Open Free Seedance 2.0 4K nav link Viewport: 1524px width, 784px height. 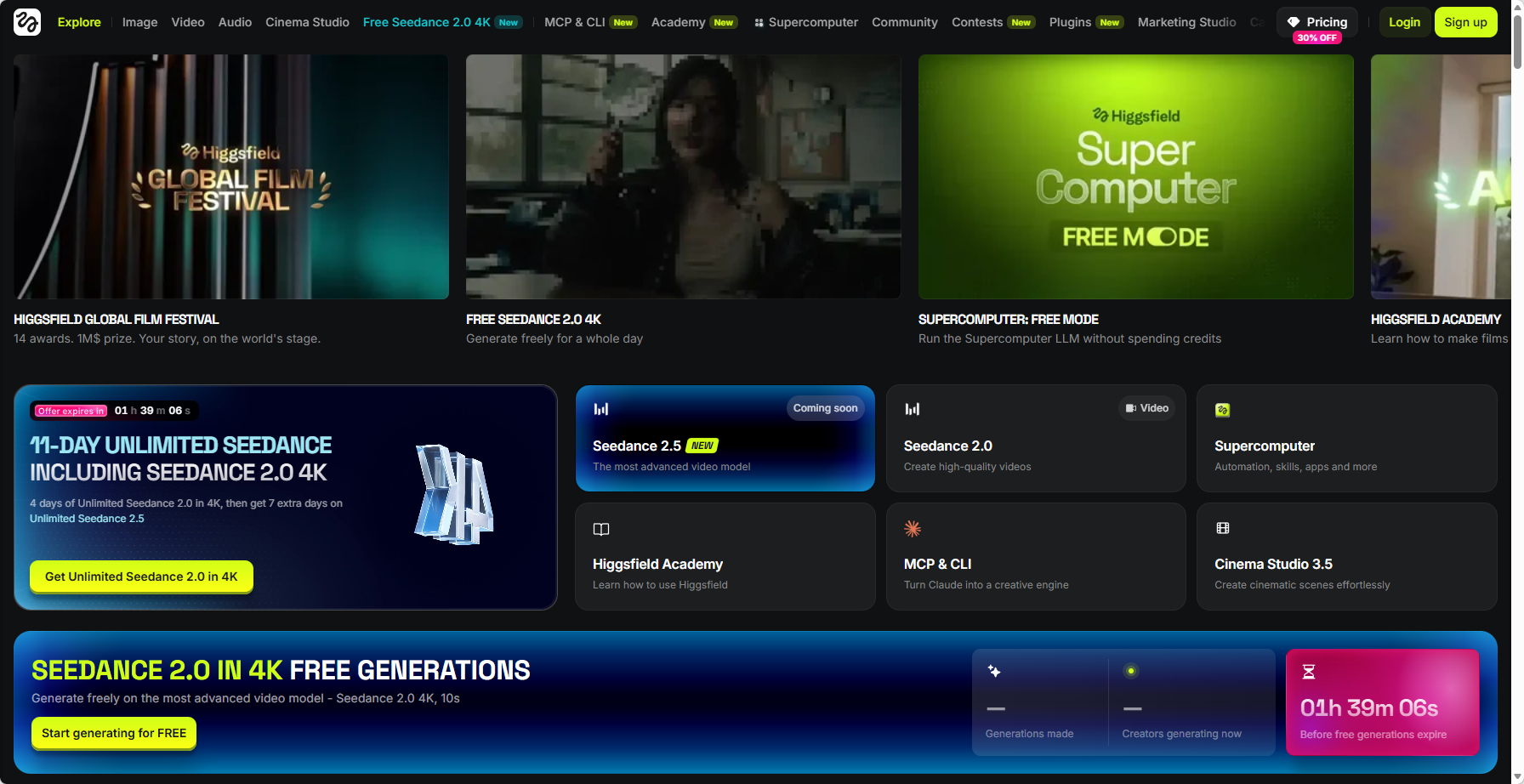coord(442,22)
